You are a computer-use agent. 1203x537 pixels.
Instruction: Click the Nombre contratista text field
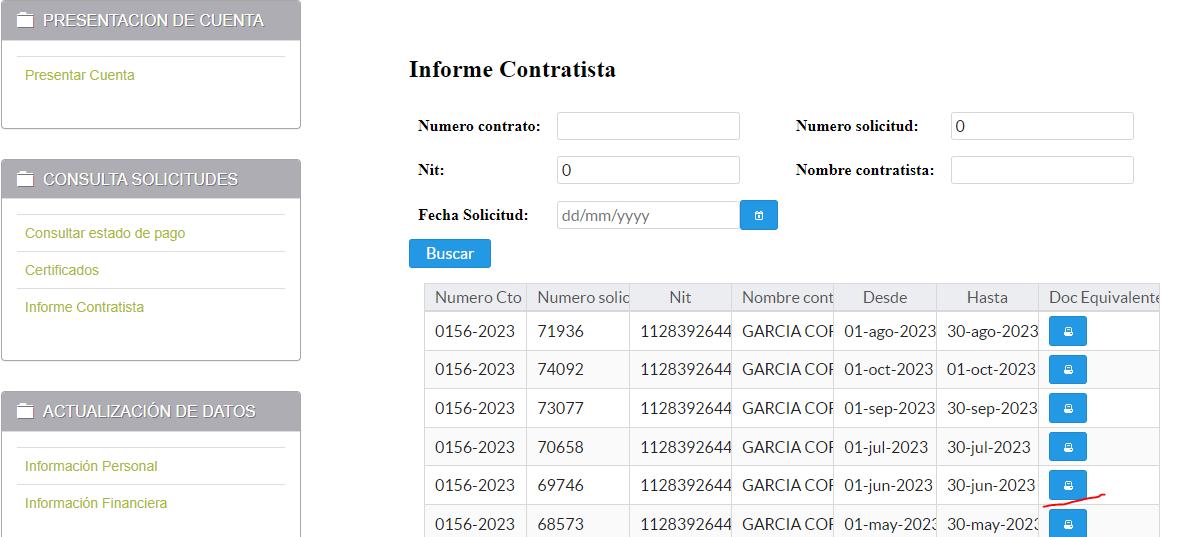pos(1041,170)
